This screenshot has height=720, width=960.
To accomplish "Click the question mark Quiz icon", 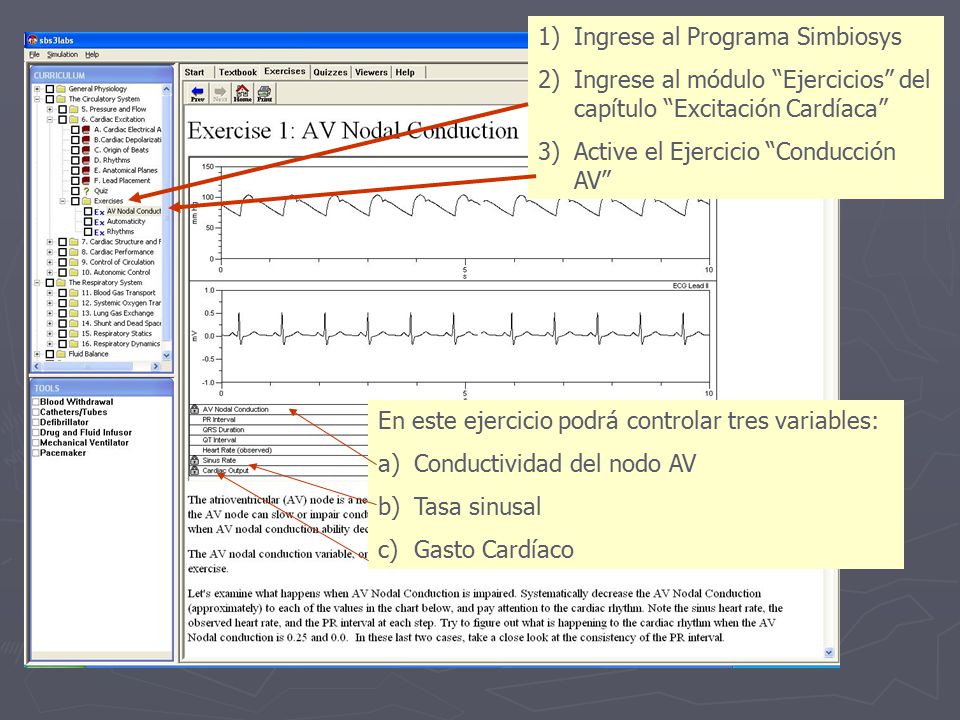I will [x=86, y=191].
